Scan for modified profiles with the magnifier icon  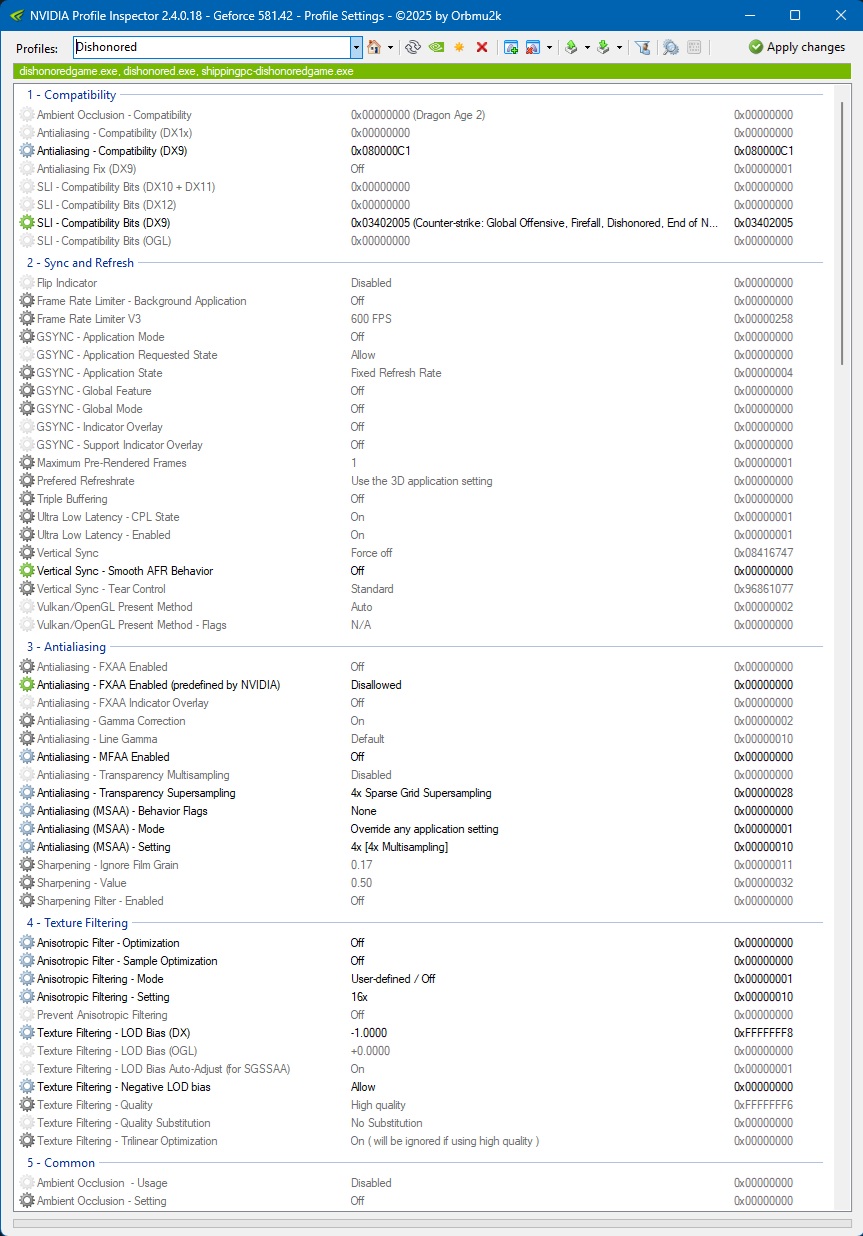click(670, 47)
